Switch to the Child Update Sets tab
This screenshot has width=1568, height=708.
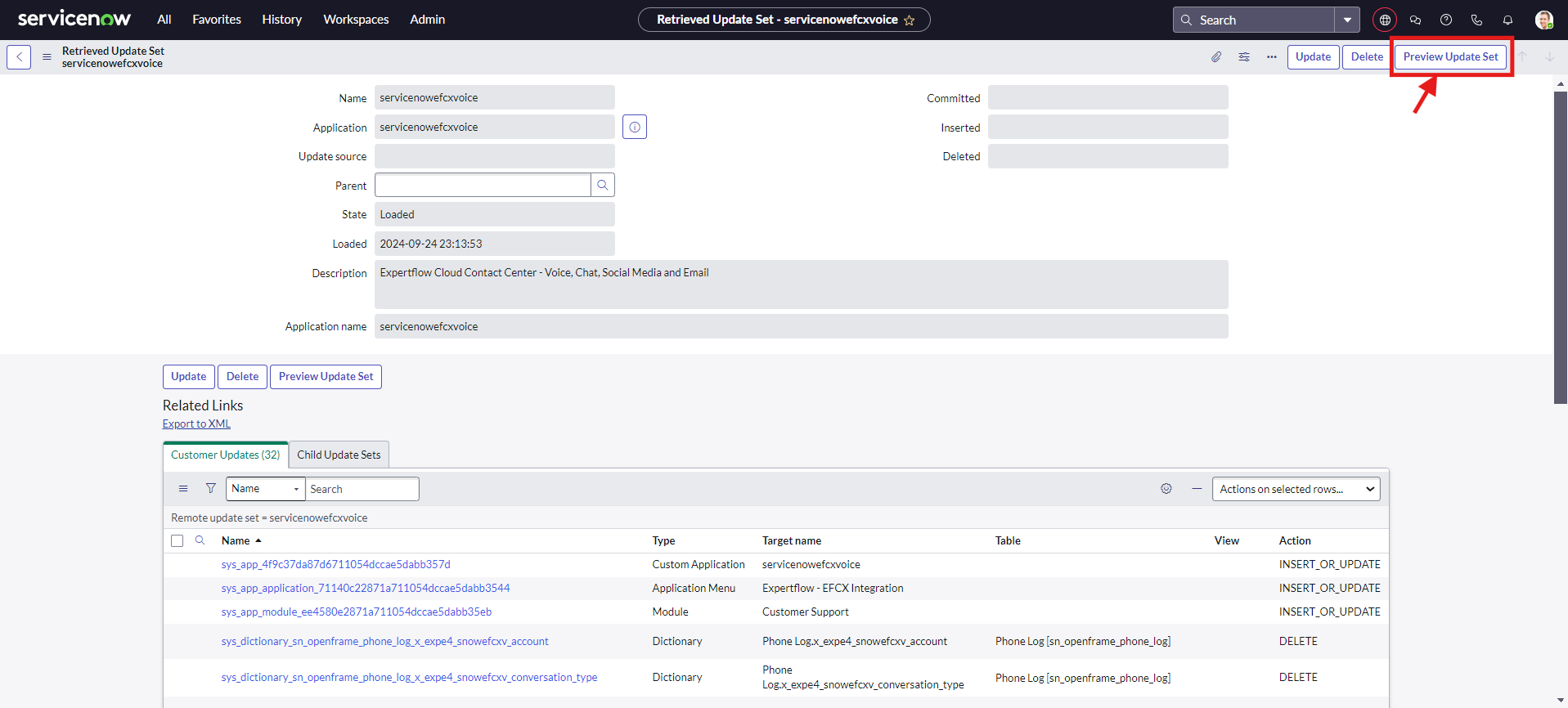(x=339, y=455)
